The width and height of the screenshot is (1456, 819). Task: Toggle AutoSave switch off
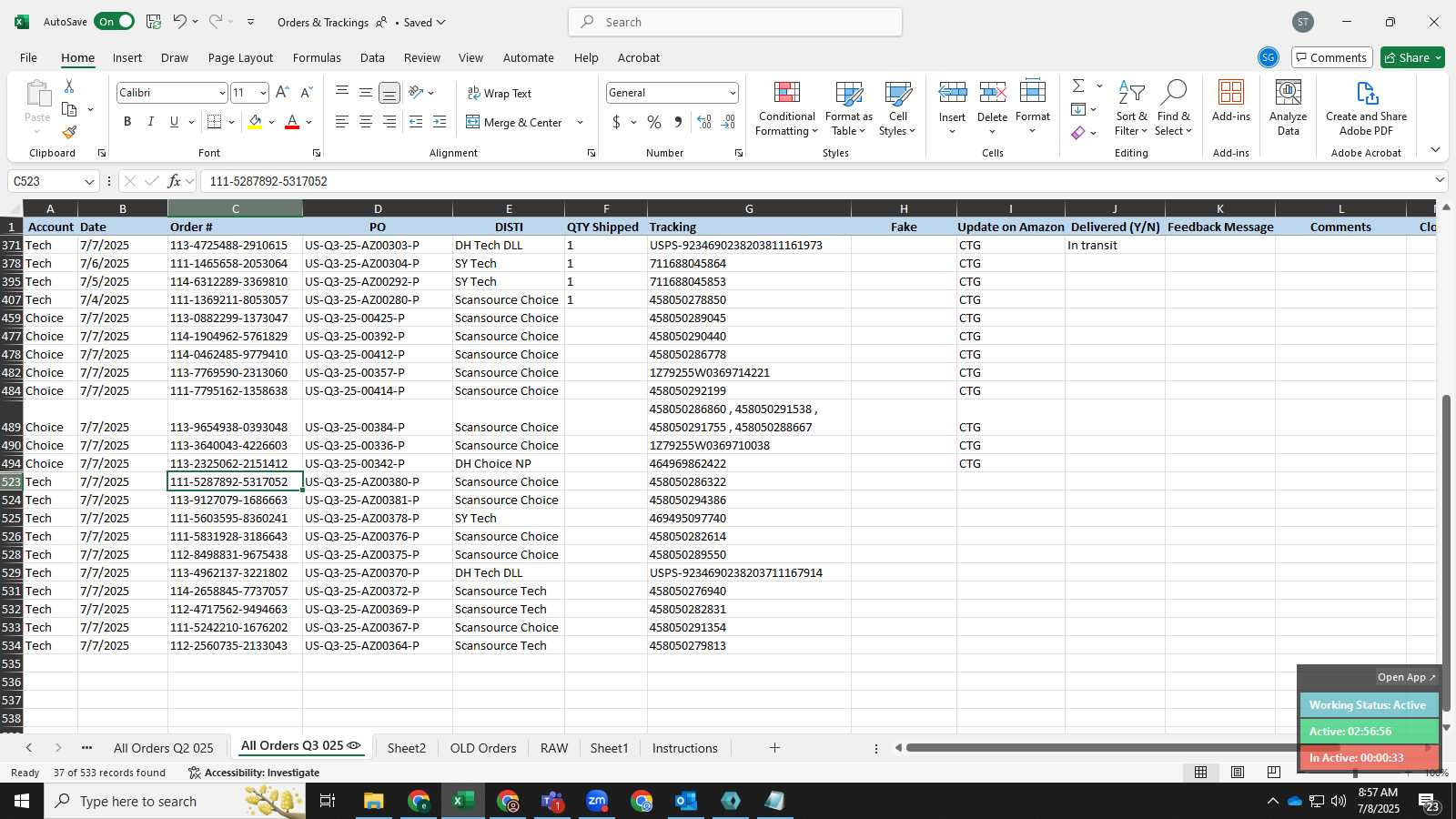coord(115,22)
